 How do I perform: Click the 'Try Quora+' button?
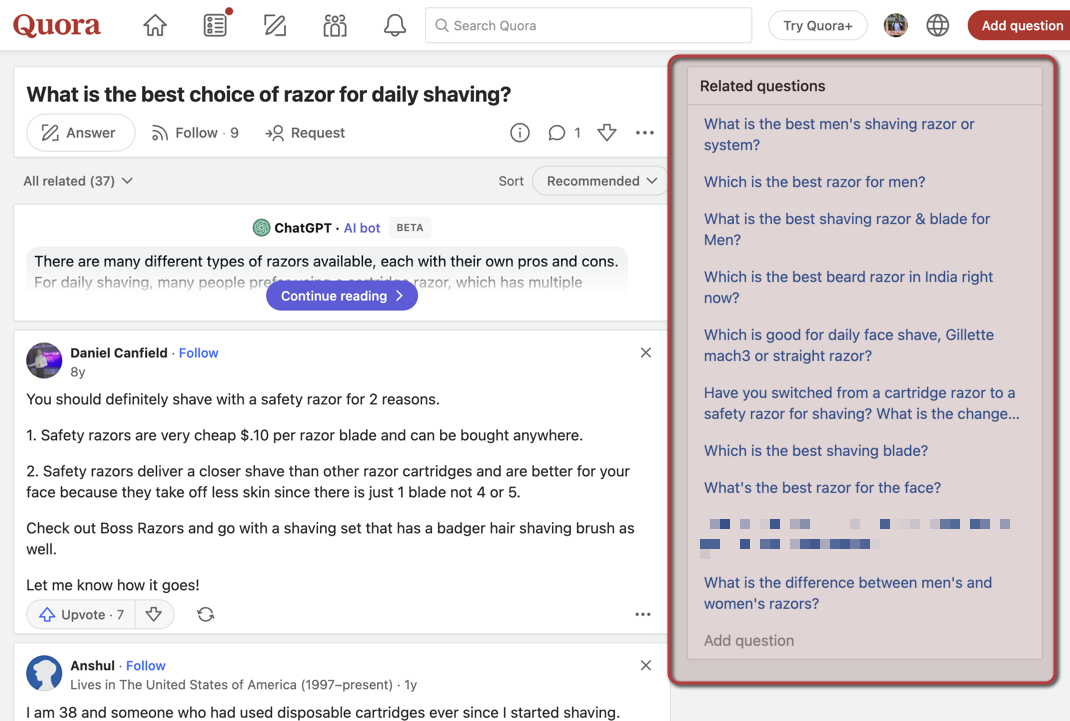pyautogui.click(x=817, y=24)
